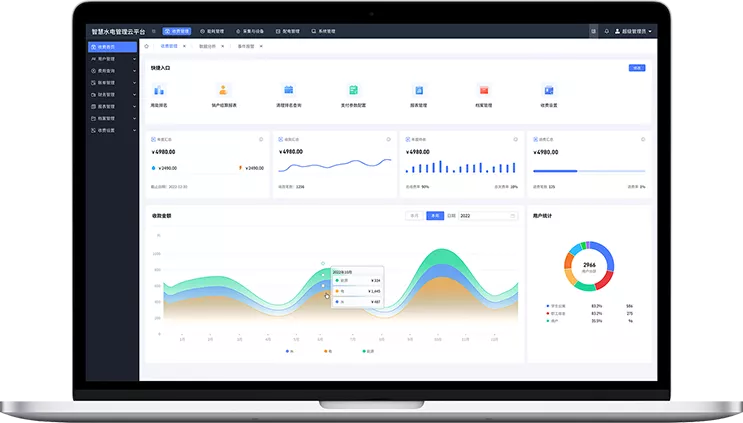Collapse the sidebar with the hamburger icon

click(154, 31)
